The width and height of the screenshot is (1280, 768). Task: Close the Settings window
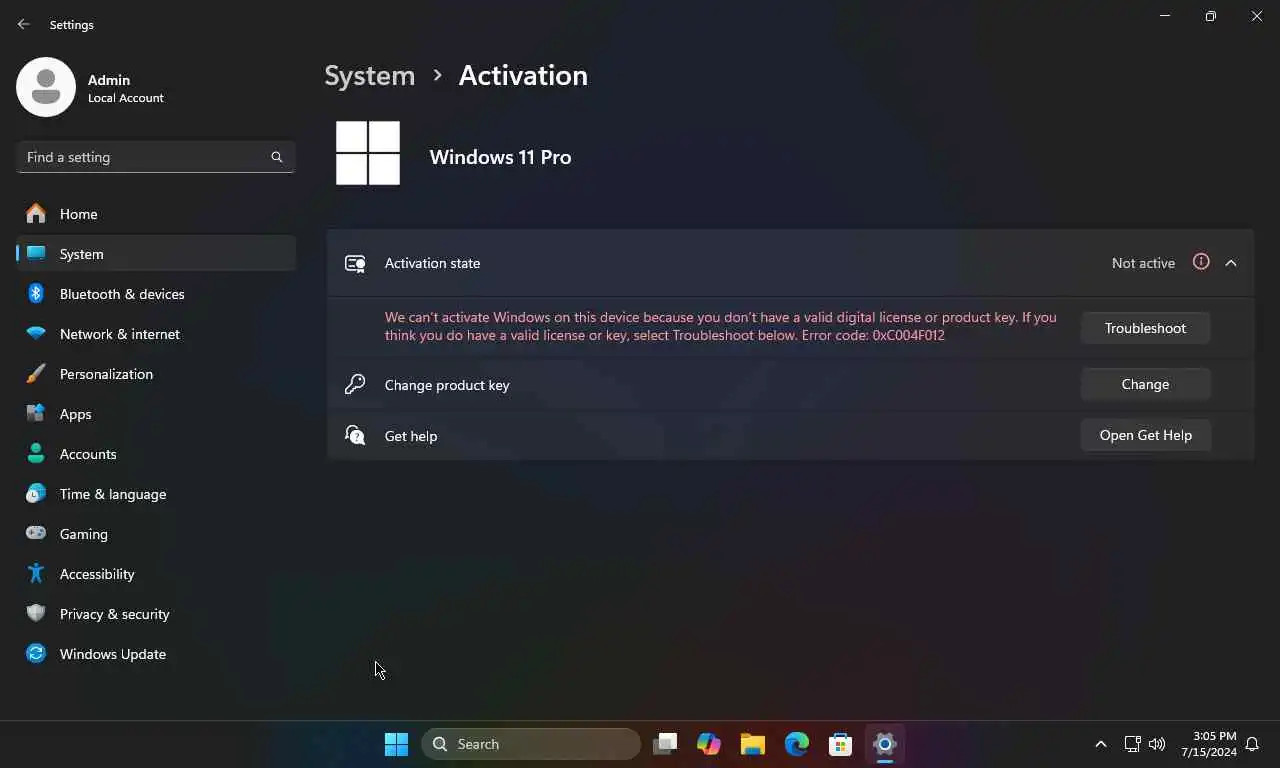[x=1257, y=16]
